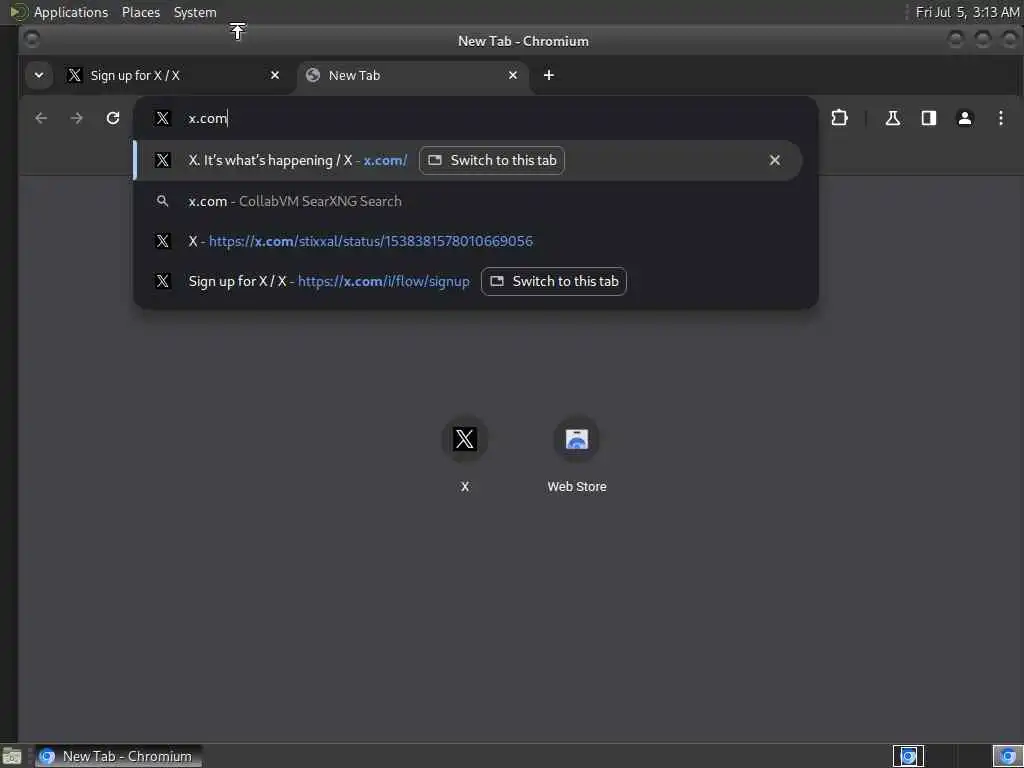The width and height of the screenshot is (1024, 768).
Task: Open the X shortcut tile
Action: [x=464, y=455]
